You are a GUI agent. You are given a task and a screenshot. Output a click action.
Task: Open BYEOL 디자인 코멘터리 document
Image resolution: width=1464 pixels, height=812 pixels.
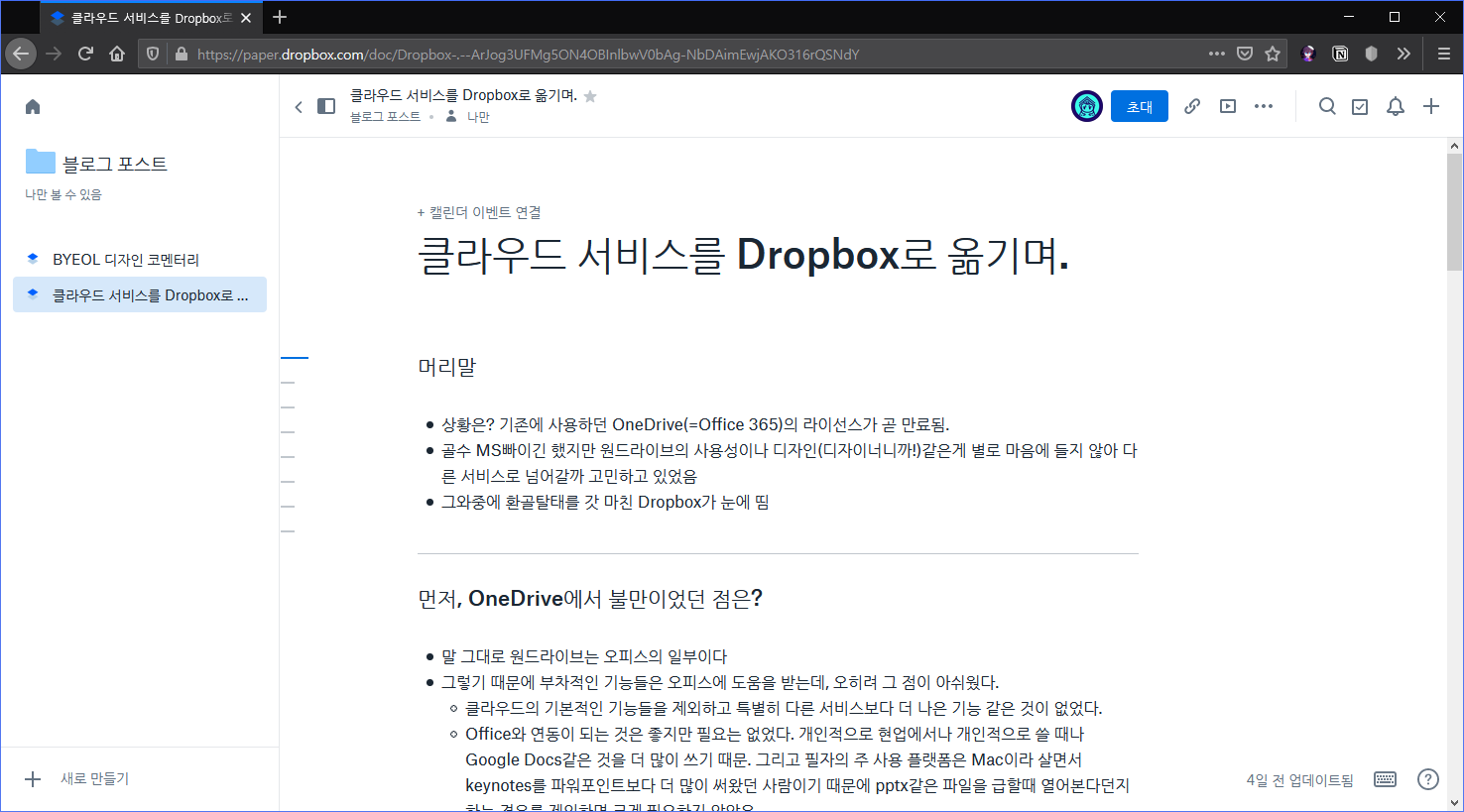point(126,260)
